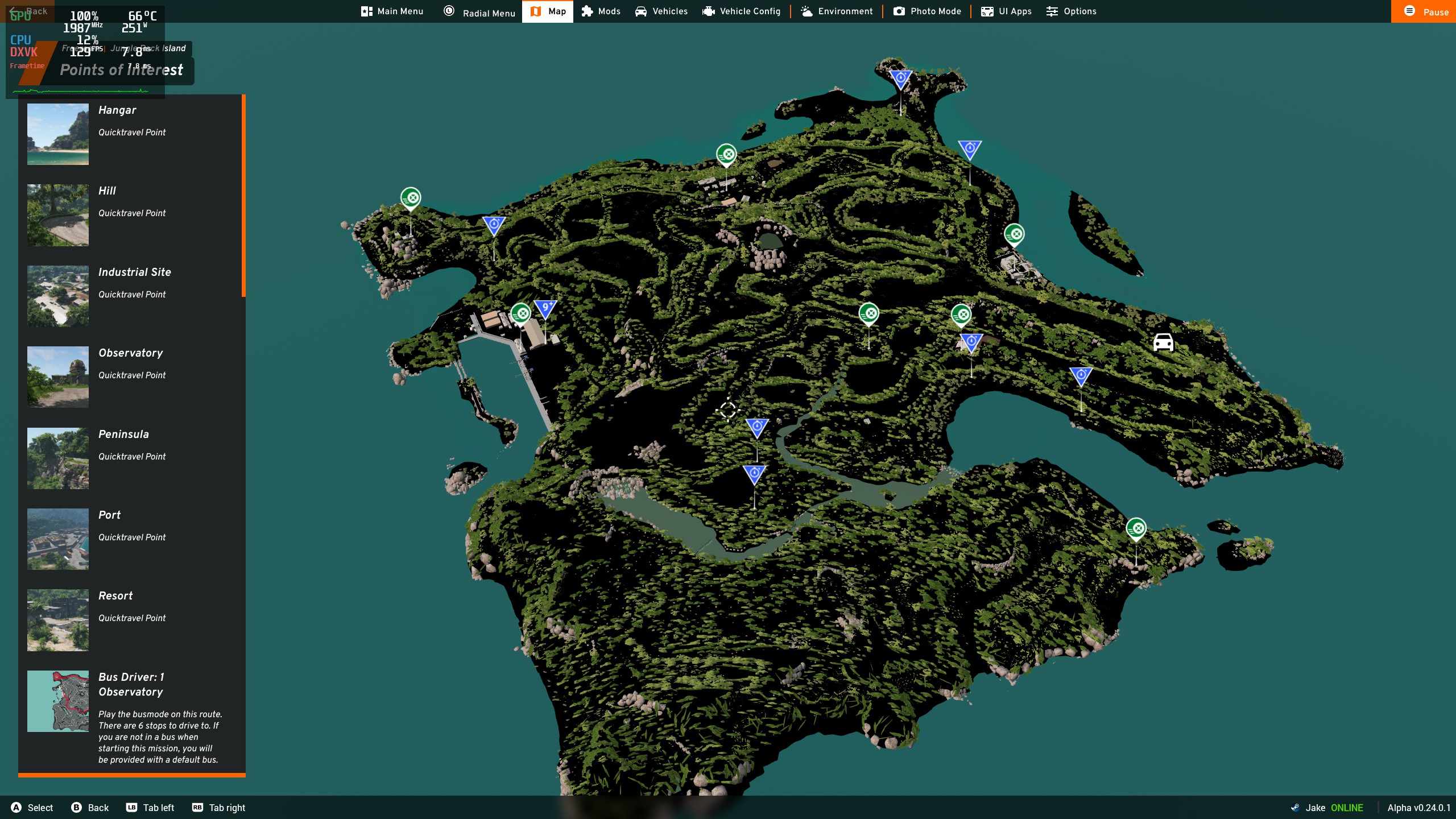Click the blue marker on the northeast coast
The width and height of the screenshot is (1456, 819).
coord(970,151)
